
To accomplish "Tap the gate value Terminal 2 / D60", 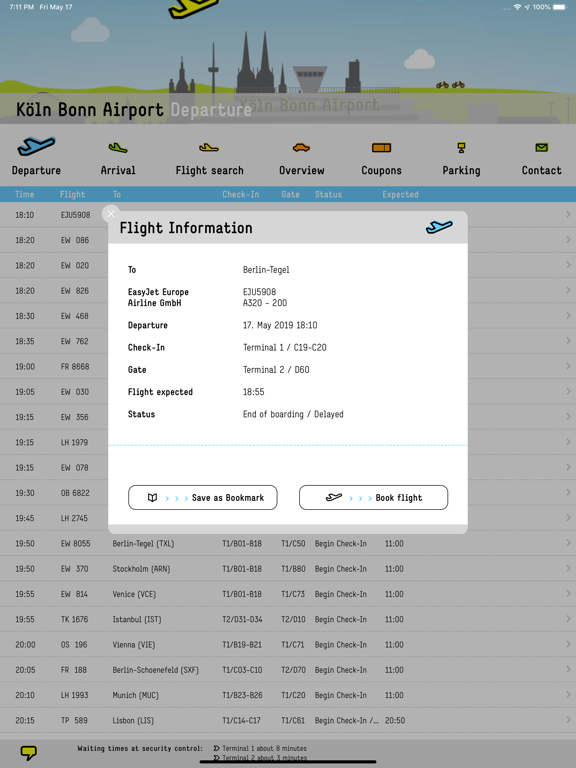I will pyautogui.click(x=276, y=370).
